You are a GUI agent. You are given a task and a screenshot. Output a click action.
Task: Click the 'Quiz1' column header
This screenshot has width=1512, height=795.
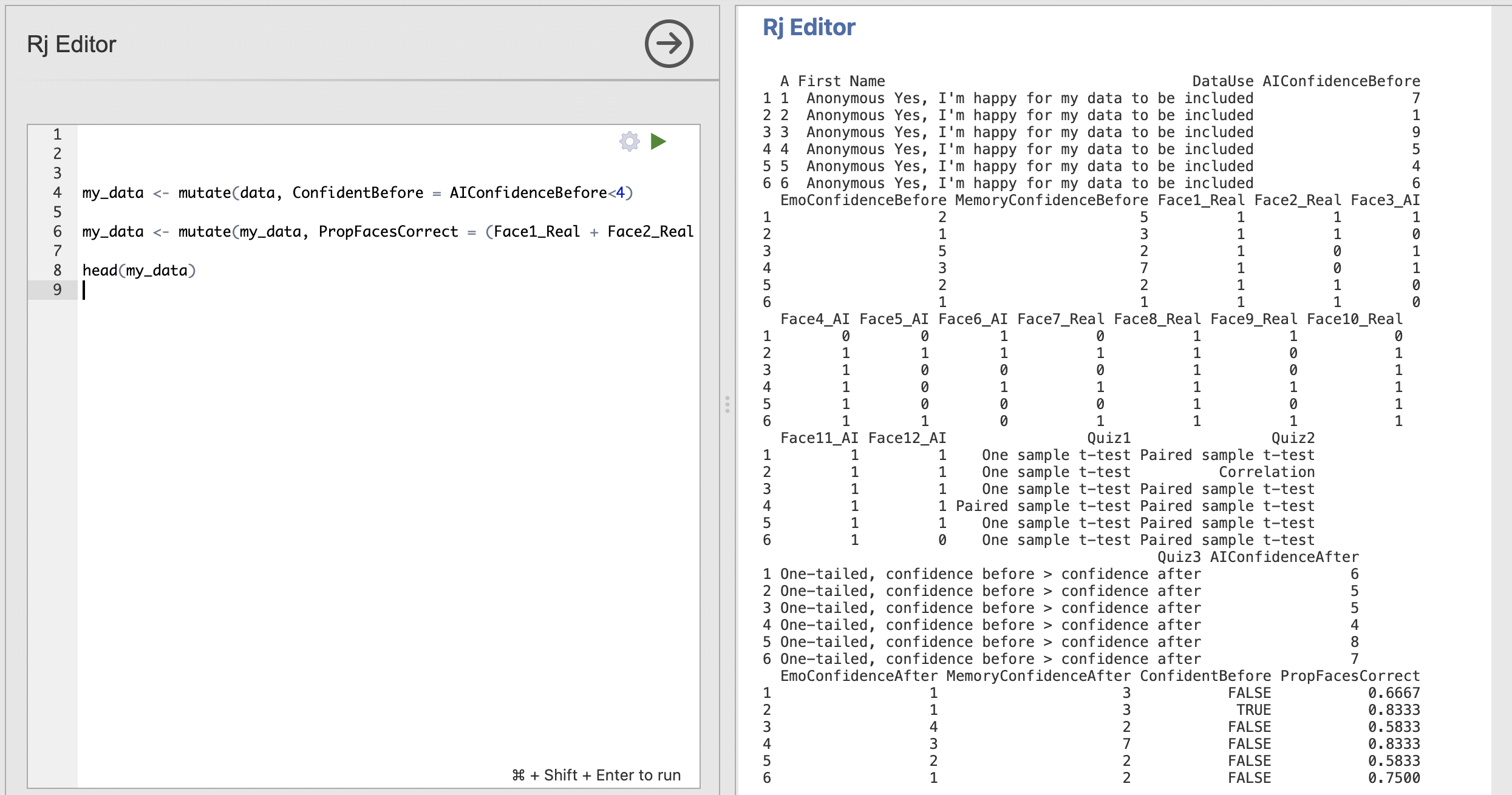[1109, 438]
